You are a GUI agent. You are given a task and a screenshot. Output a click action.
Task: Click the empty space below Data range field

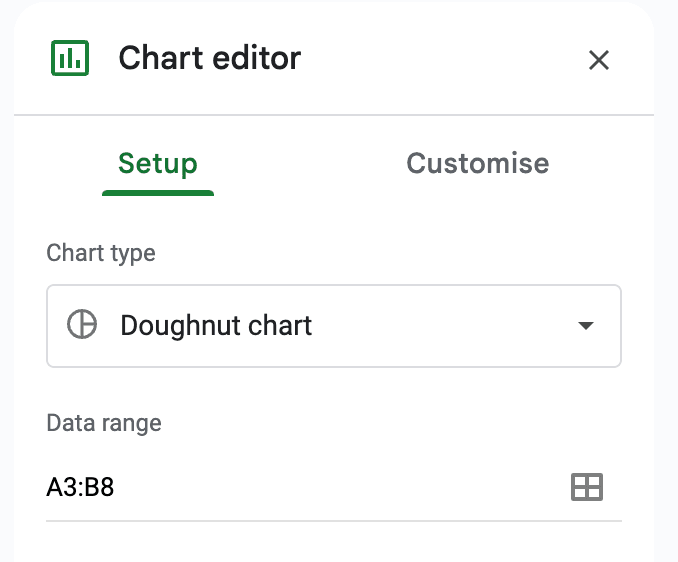coord(334,543)
